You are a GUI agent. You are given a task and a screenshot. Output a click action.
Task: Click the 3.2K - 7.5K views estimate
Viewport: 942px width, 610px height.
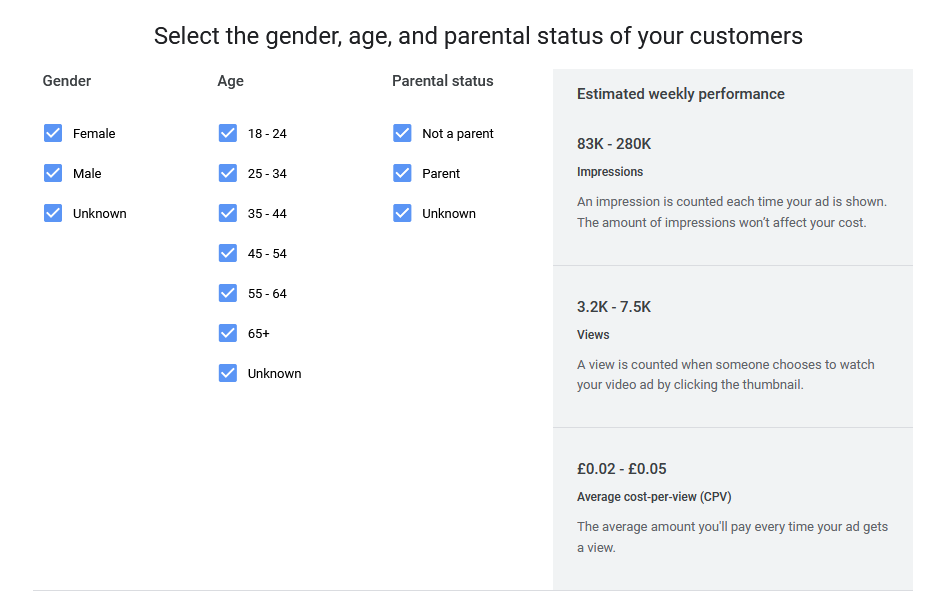coord(614,307)
